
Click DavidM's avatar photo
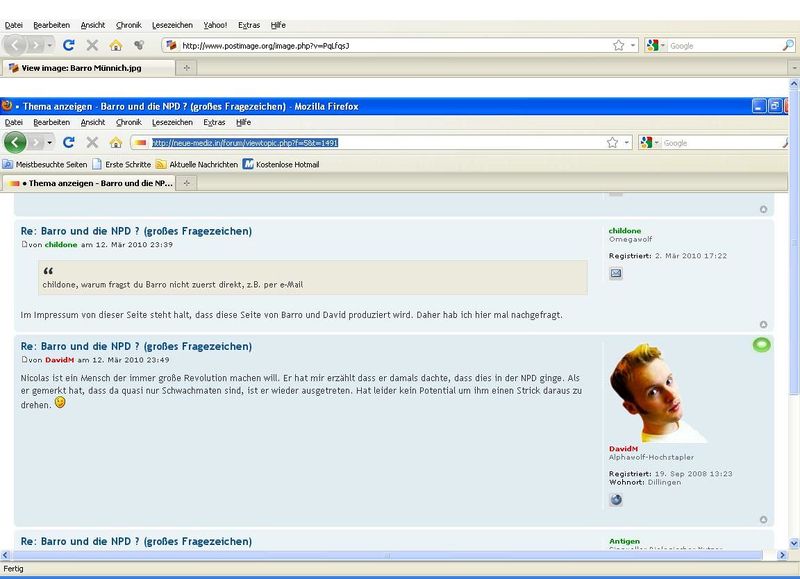tap(654, 394)
